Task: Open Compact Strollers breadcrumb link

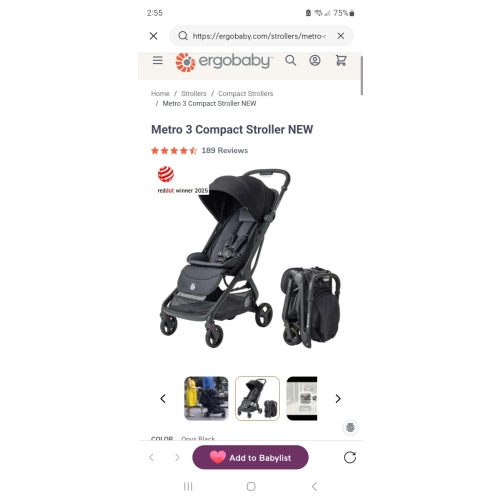Action: pos(246,94)
